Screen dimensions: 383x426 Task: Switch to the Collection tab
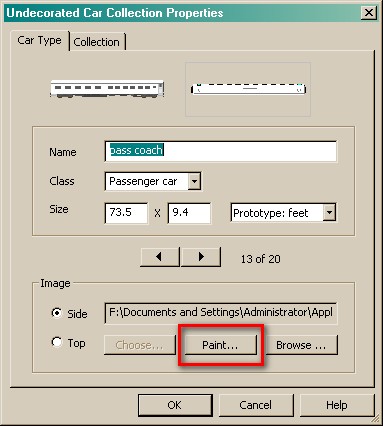(97, 42)
